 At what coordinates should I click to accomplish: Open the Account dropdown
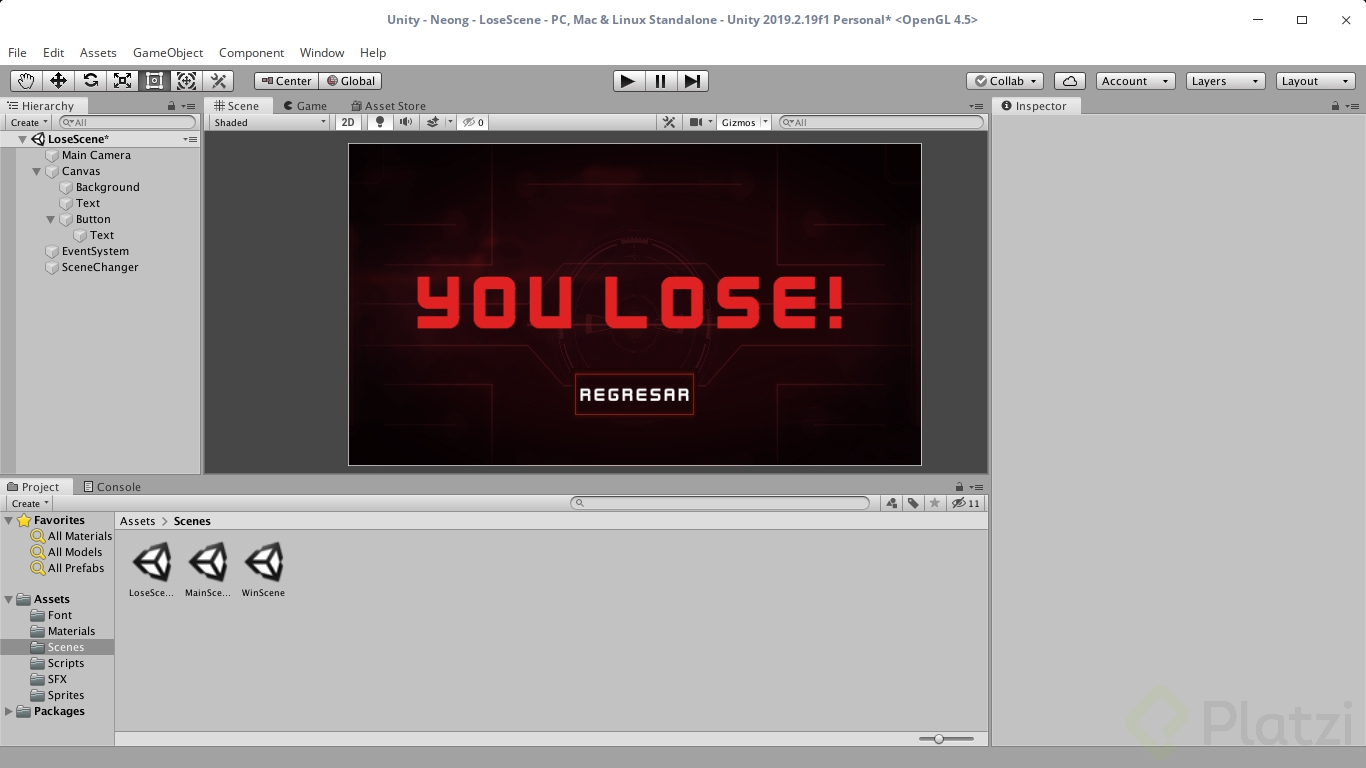pyautogui.click(x=1135, y=81)
